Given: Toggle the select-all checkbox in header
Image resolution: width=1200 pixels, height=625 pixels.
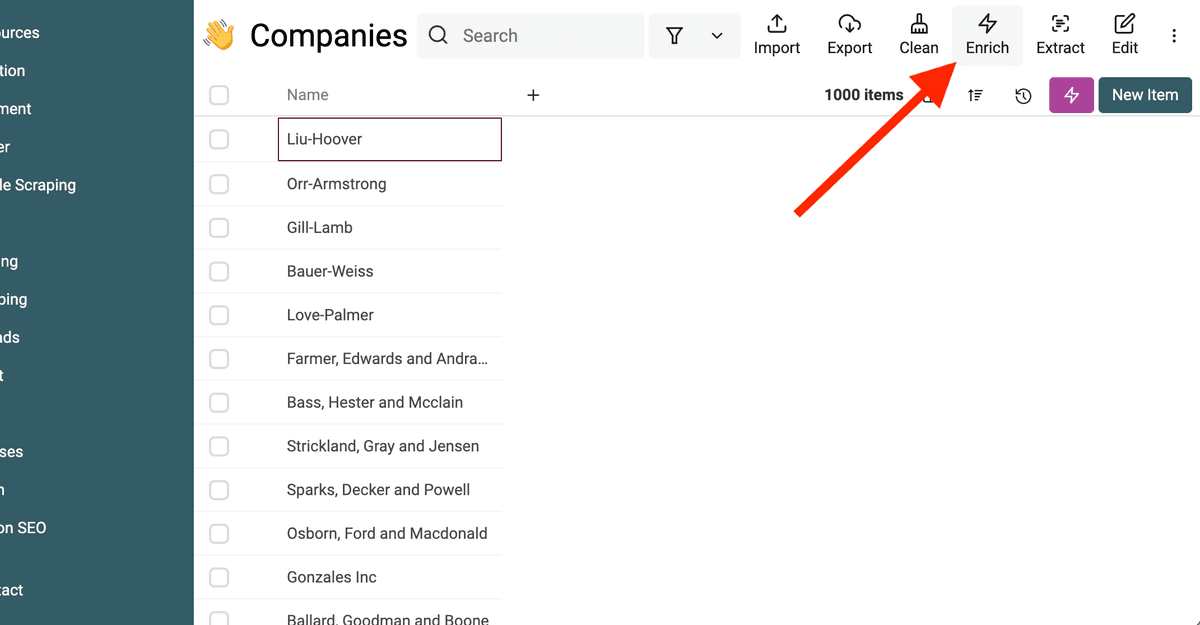Looking at the screenshot, I should (x=219, y=95).
